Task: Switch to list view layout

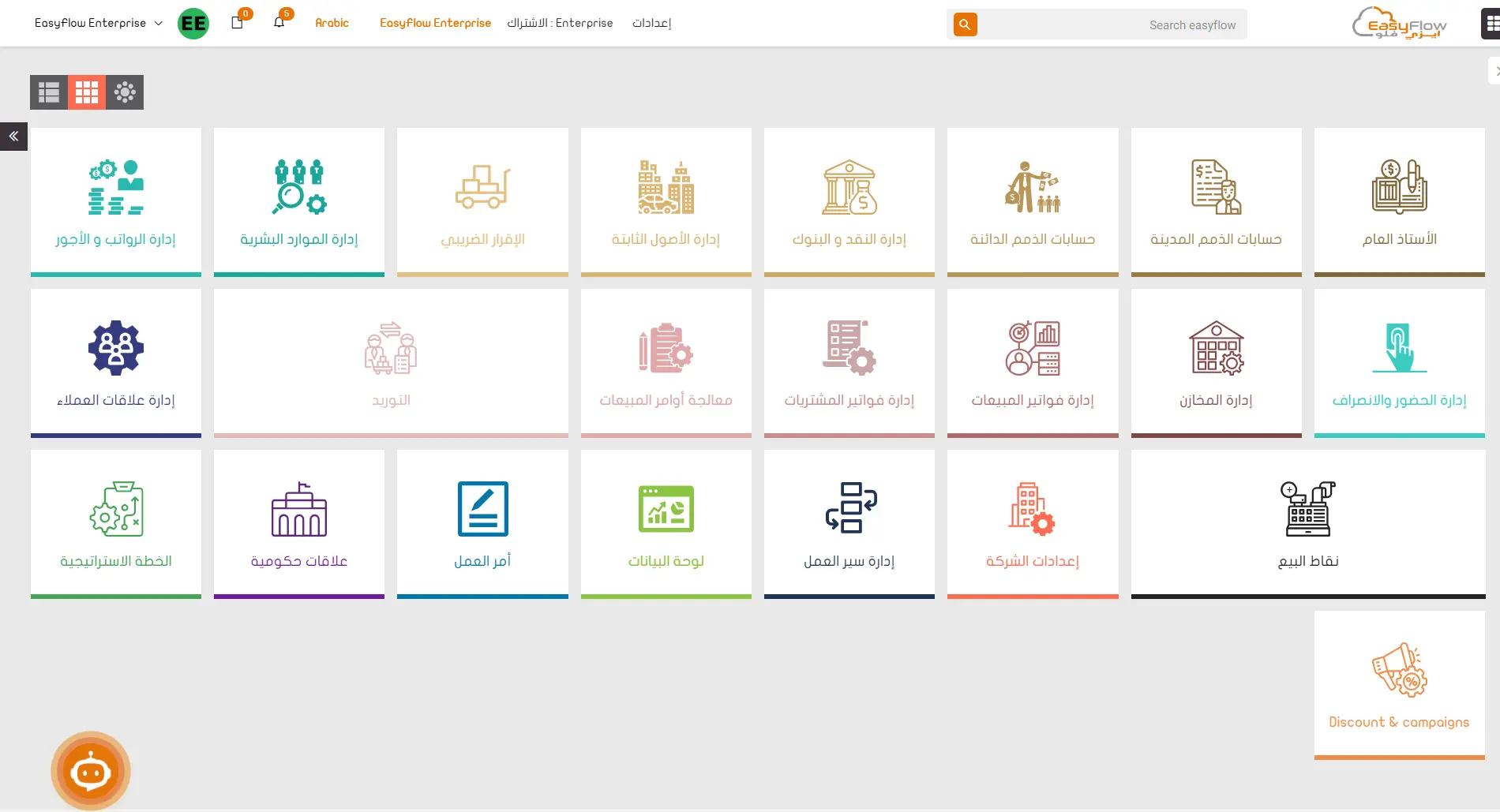Action: pyautogui.click(x=49, y=92)
